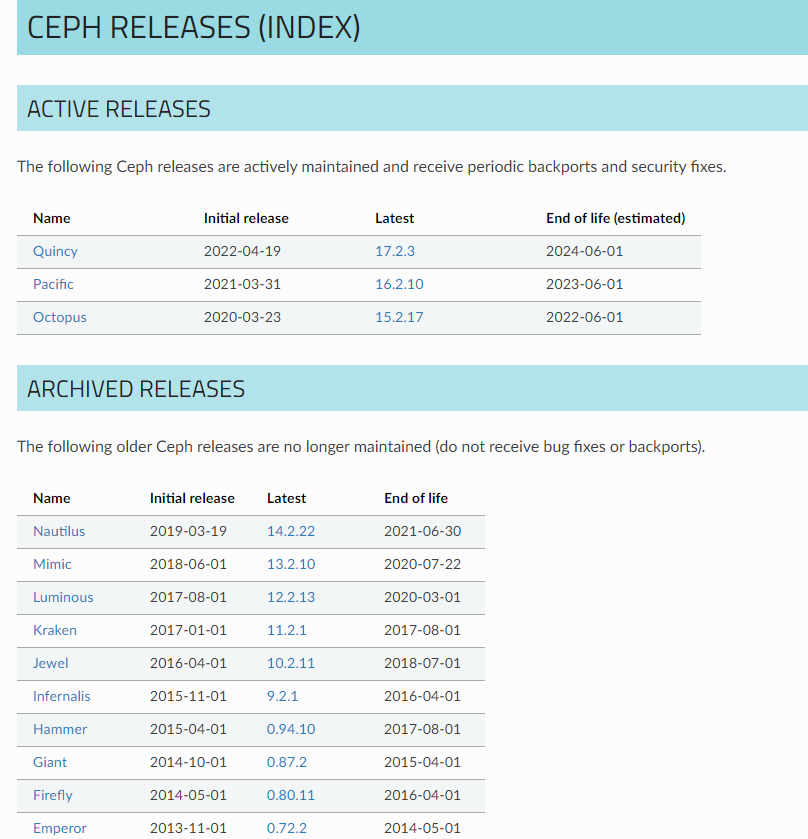Viewport: 808px width, 839px height.
Task: Open the Emperor release link
Action: (x=59, y=828)
